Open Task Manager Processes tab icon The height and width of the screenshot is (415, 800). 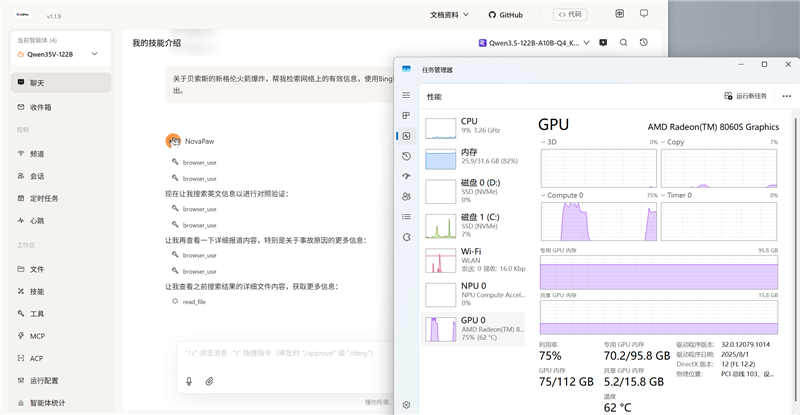coord(406,115)
